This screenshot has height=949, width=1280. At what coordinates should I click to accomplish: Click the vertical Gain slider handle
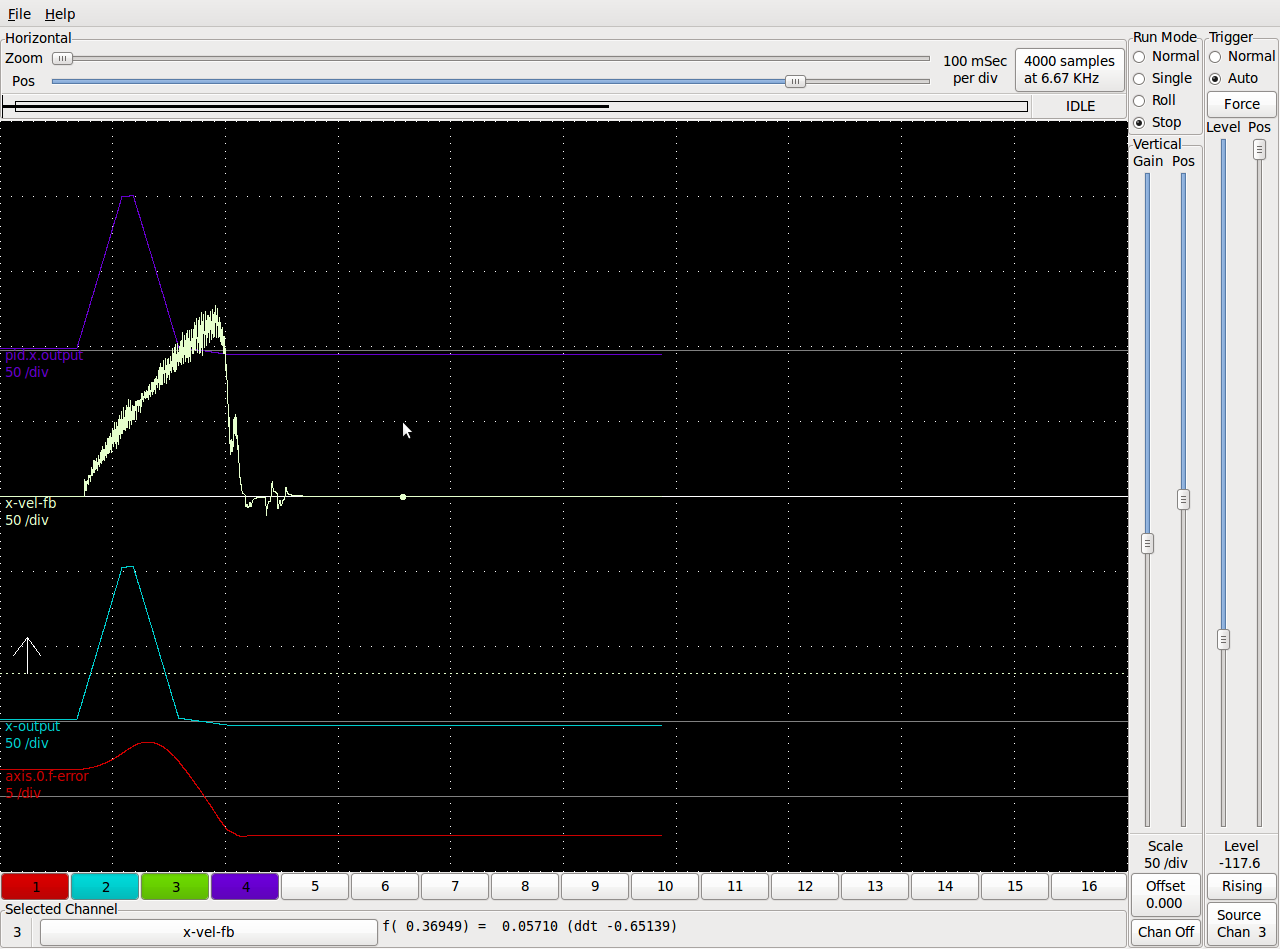[1147, 543]
